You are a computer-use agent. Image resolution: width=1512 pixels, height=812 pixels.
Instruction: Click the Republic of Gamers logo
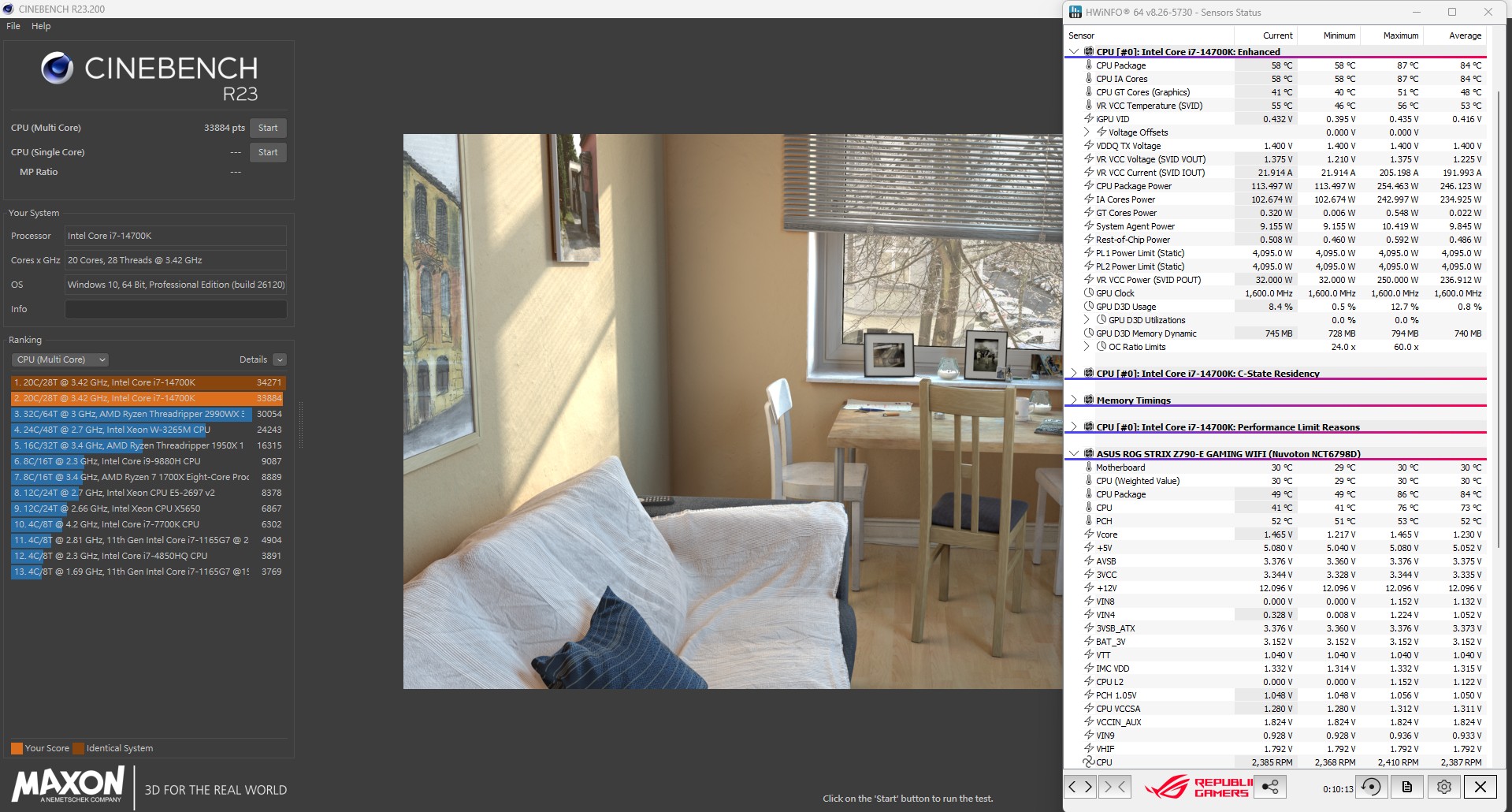click(x=1198, y=787)
